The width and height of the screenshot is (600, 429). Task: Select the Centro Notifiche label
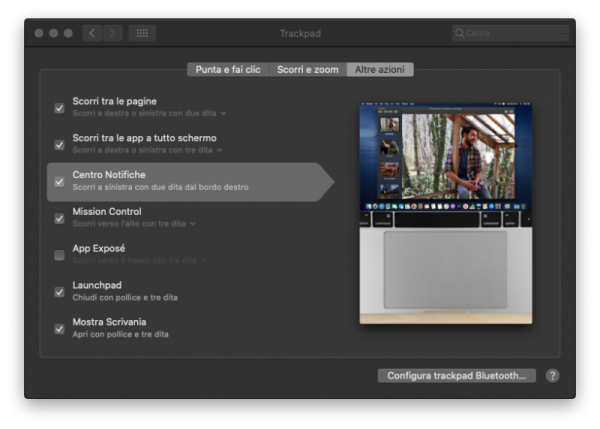(x=109, y=175)
